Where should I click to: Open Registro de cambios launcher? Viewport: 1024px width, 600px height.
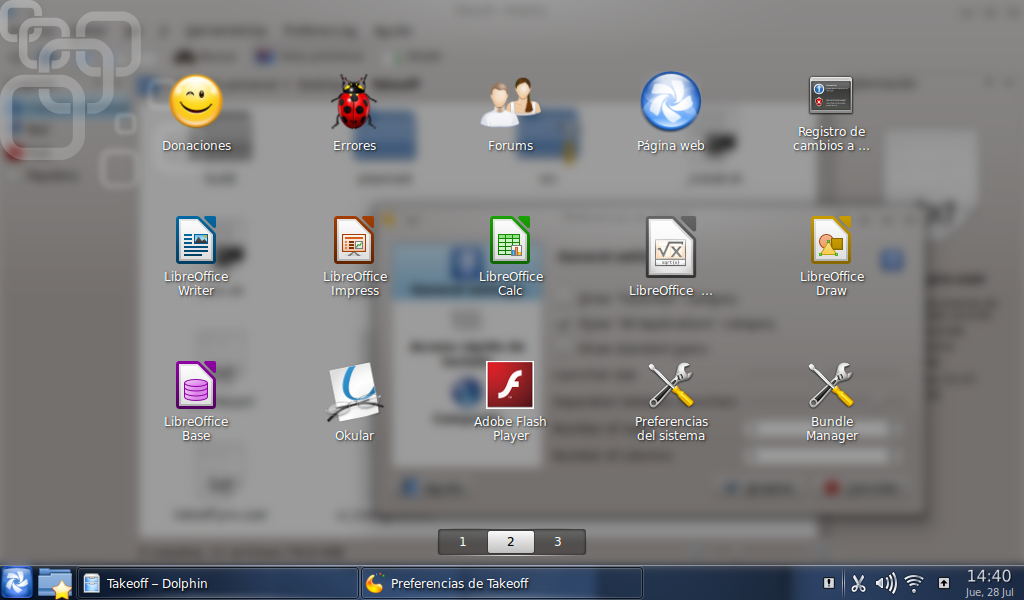[x=831, y=95]
